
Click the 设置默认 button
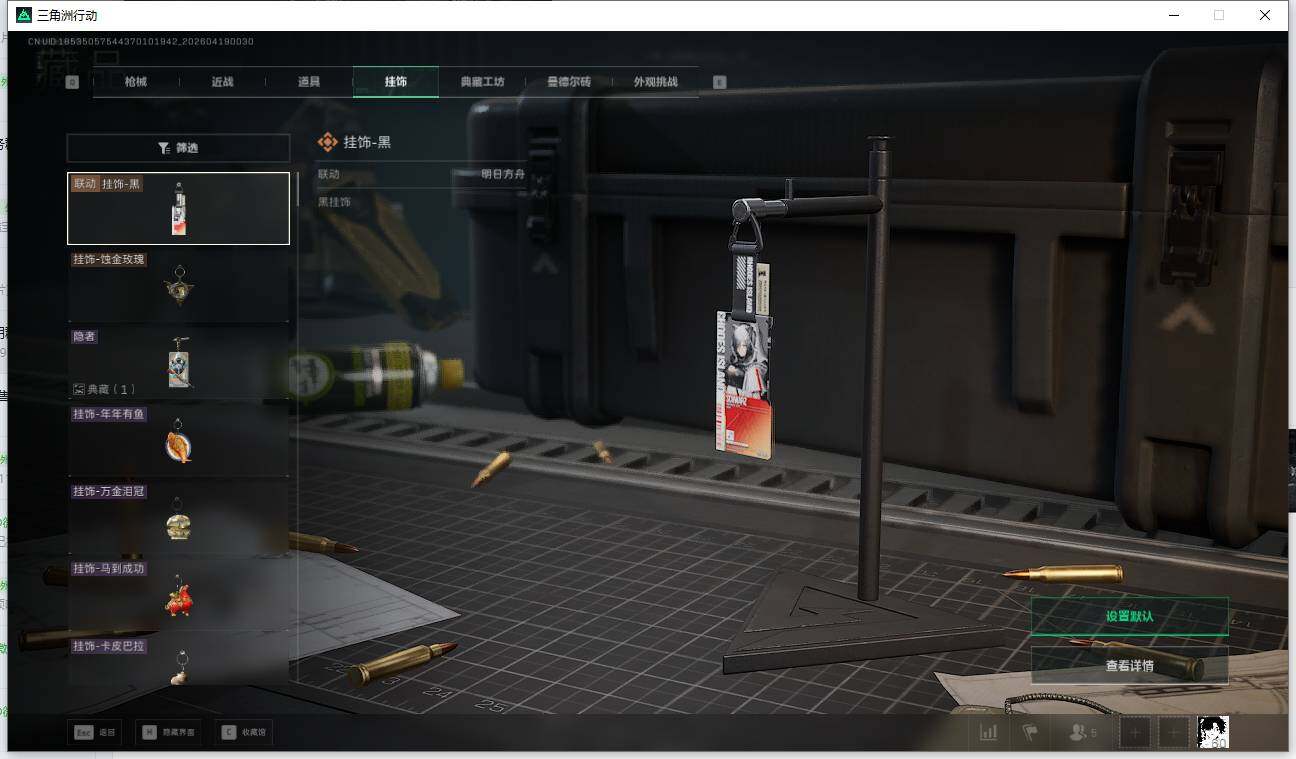(x=1129, y=616)
